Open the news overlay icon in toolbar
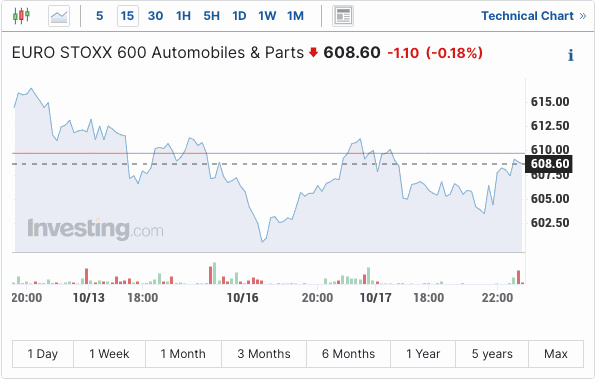Viewport: 595px width, 379px height. pyautogui.click(x=343, y=16)
